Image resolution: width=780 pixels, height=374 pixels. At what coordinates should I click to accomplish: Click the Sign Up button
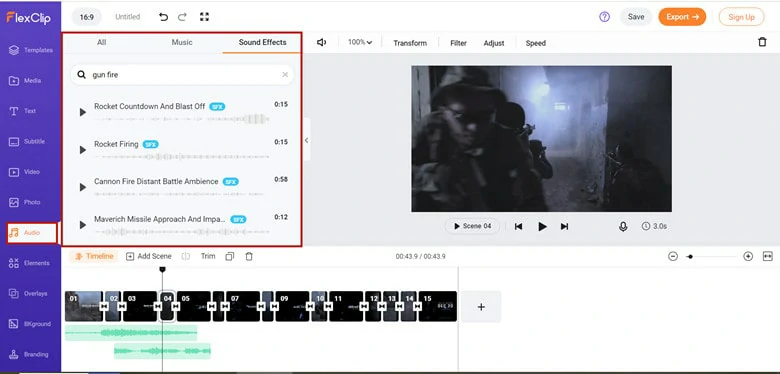coord(741,17)
